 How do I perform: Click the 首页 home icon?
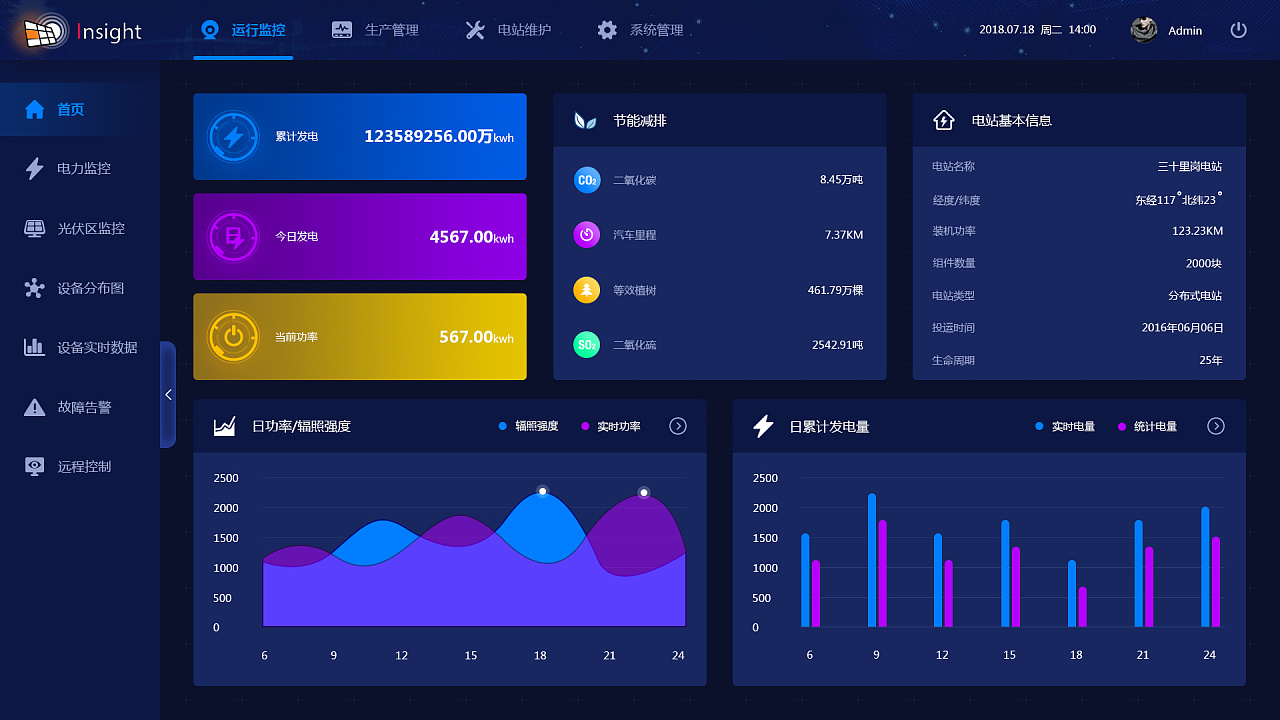point(35,109)
